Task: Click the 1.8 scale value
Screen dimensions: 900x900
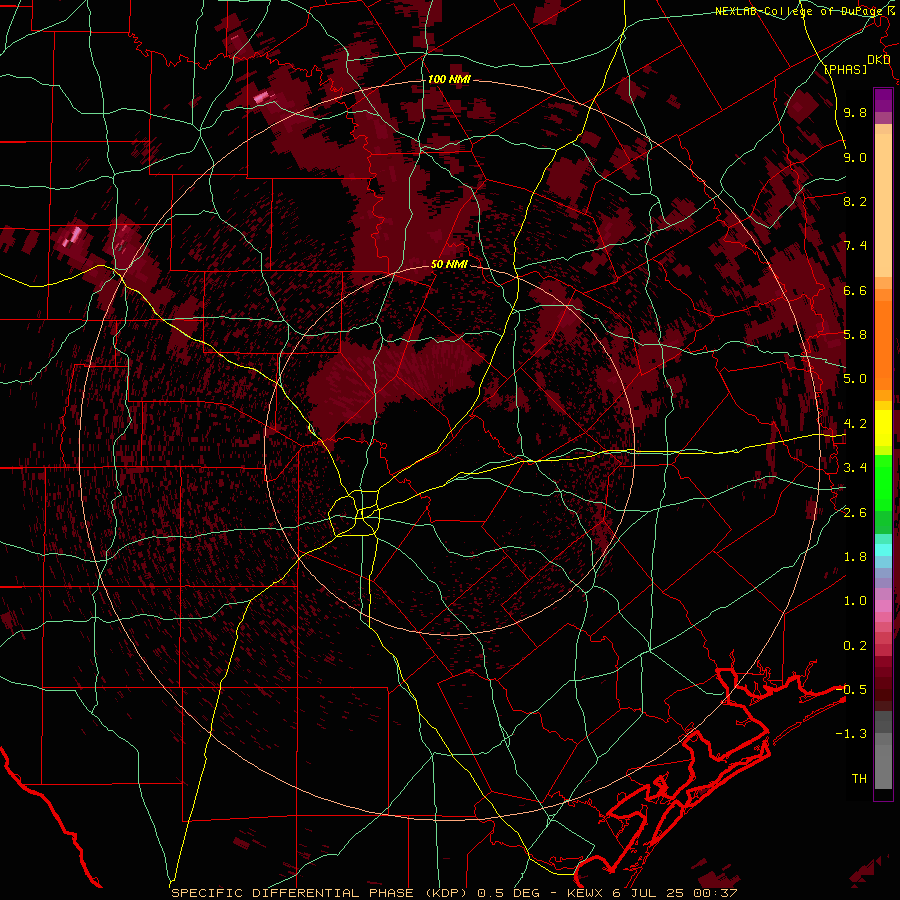Action: 855,557
